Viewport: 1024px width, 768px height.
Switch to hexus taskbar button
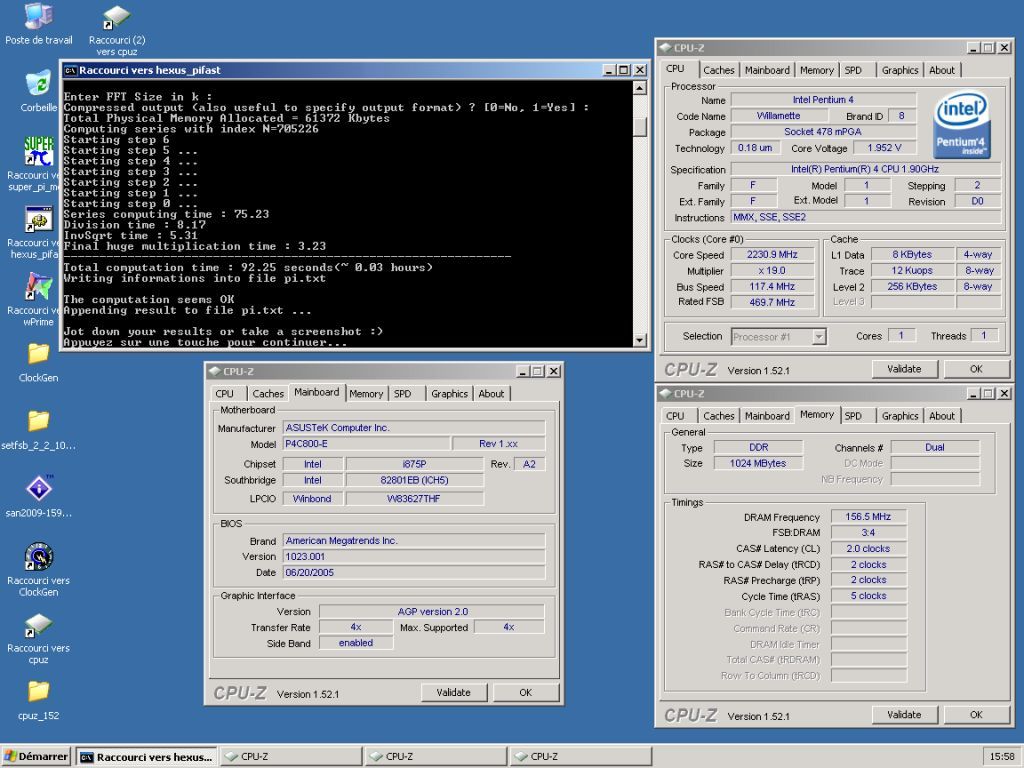[x=146, y=756]
